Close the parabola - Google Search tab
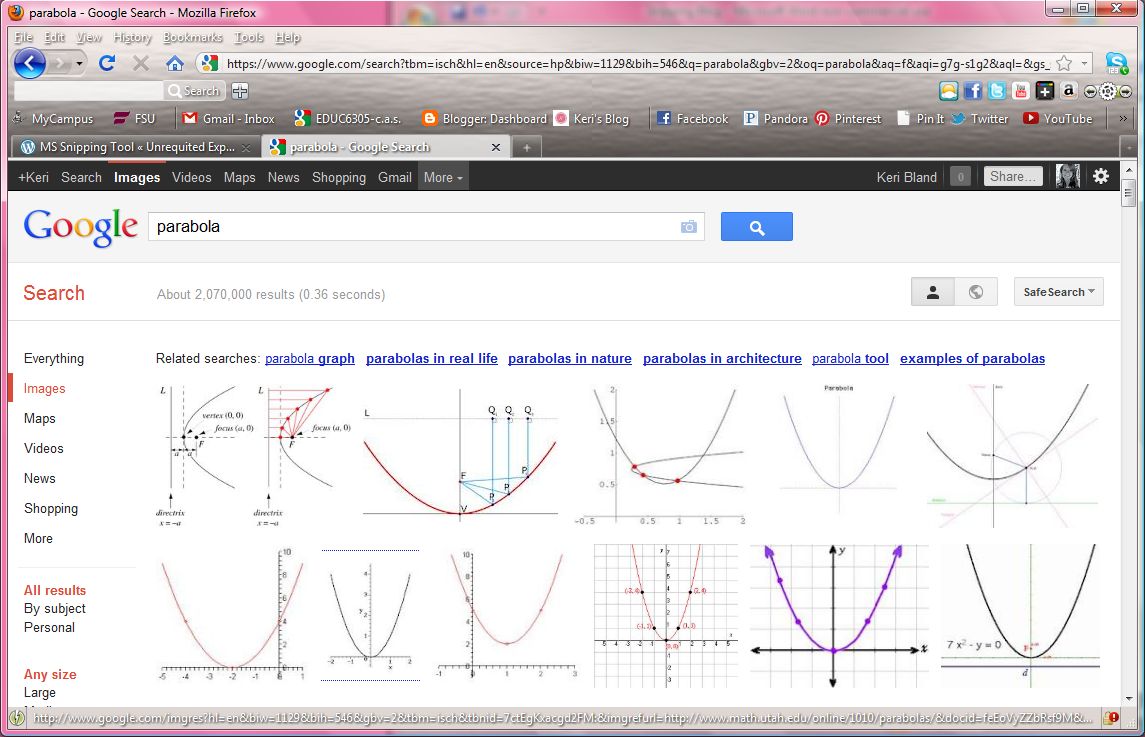This screenshot has width=1145, height=737. (496, 148)
